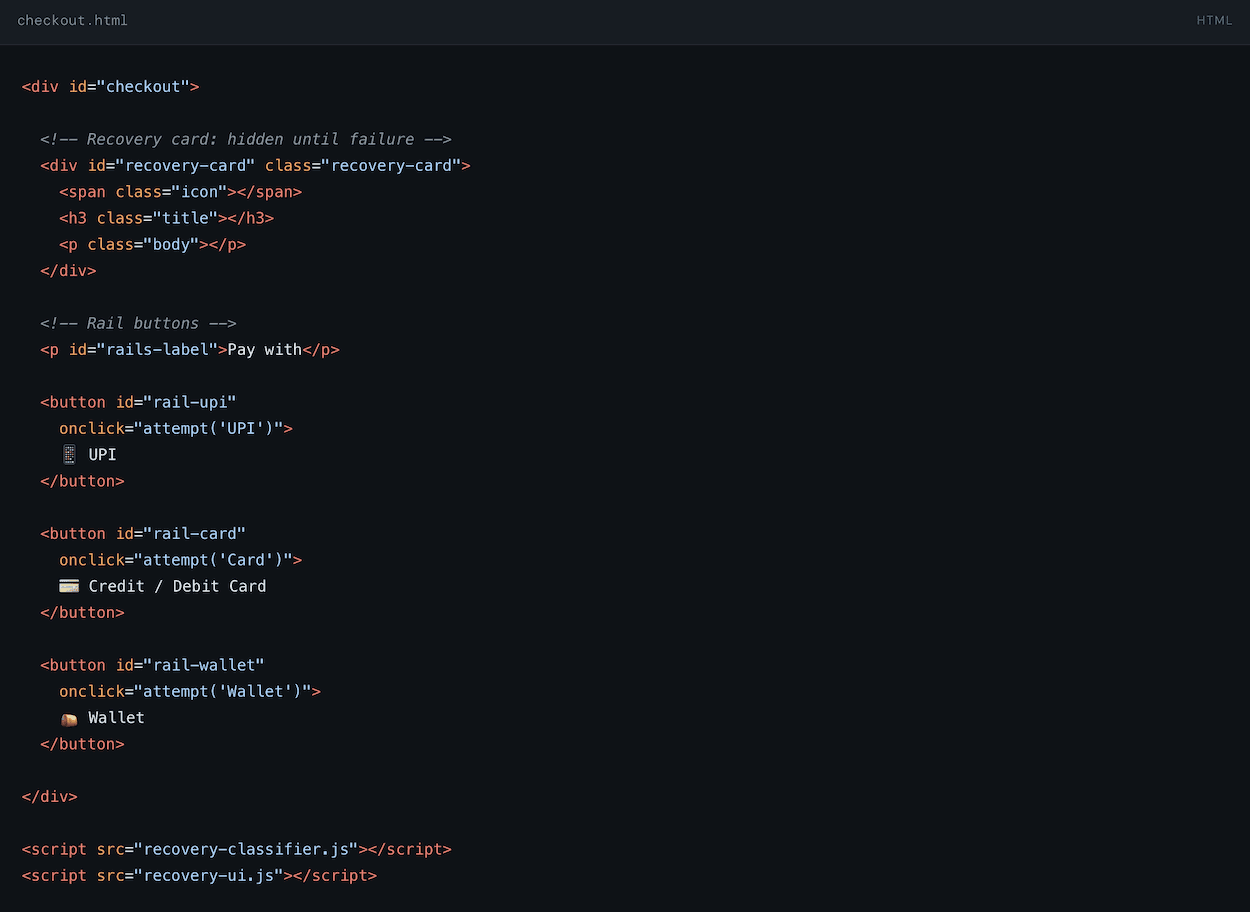The height and width of the screenshot is (912, 1250).
Task: Click the Wallet label text
Action: point(116,718)
